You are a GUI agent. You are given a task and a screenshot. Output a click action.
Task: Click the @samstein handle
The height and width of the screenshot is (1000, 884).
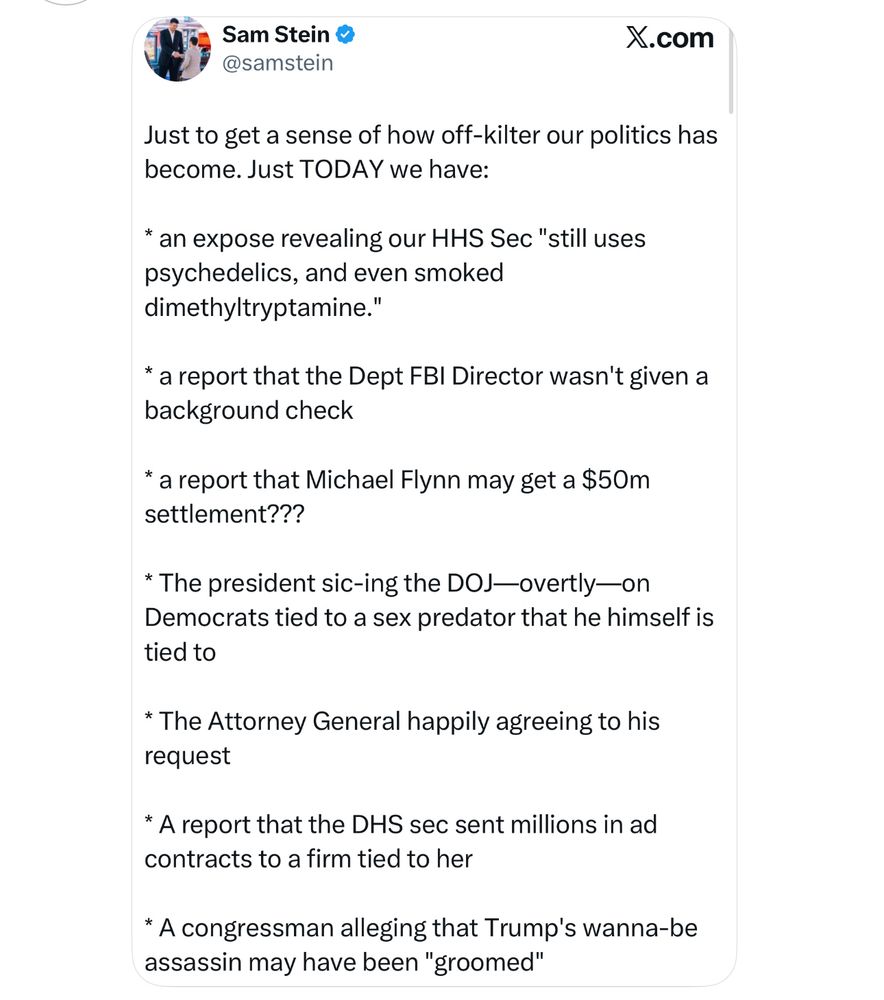tap(277, 63)
